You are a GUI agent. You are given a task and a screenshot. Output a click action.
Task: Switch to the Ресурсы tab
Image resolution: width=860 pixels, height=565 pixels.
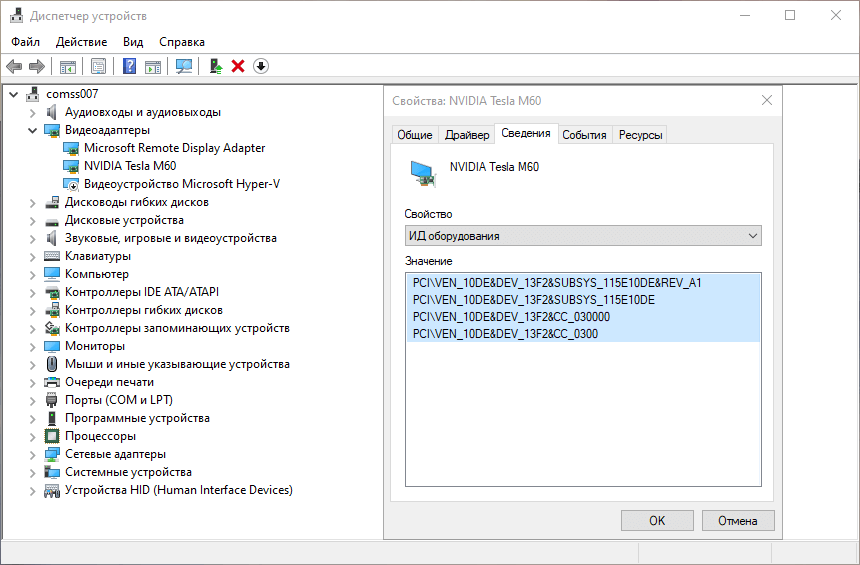click(x=640, y=135)
